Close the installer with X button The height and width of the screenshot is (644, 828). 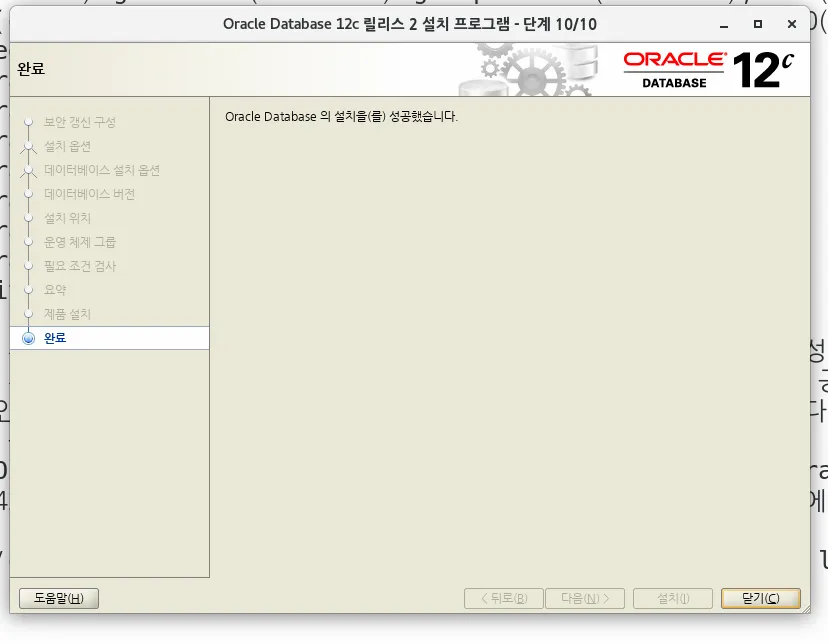click(792, 24)
